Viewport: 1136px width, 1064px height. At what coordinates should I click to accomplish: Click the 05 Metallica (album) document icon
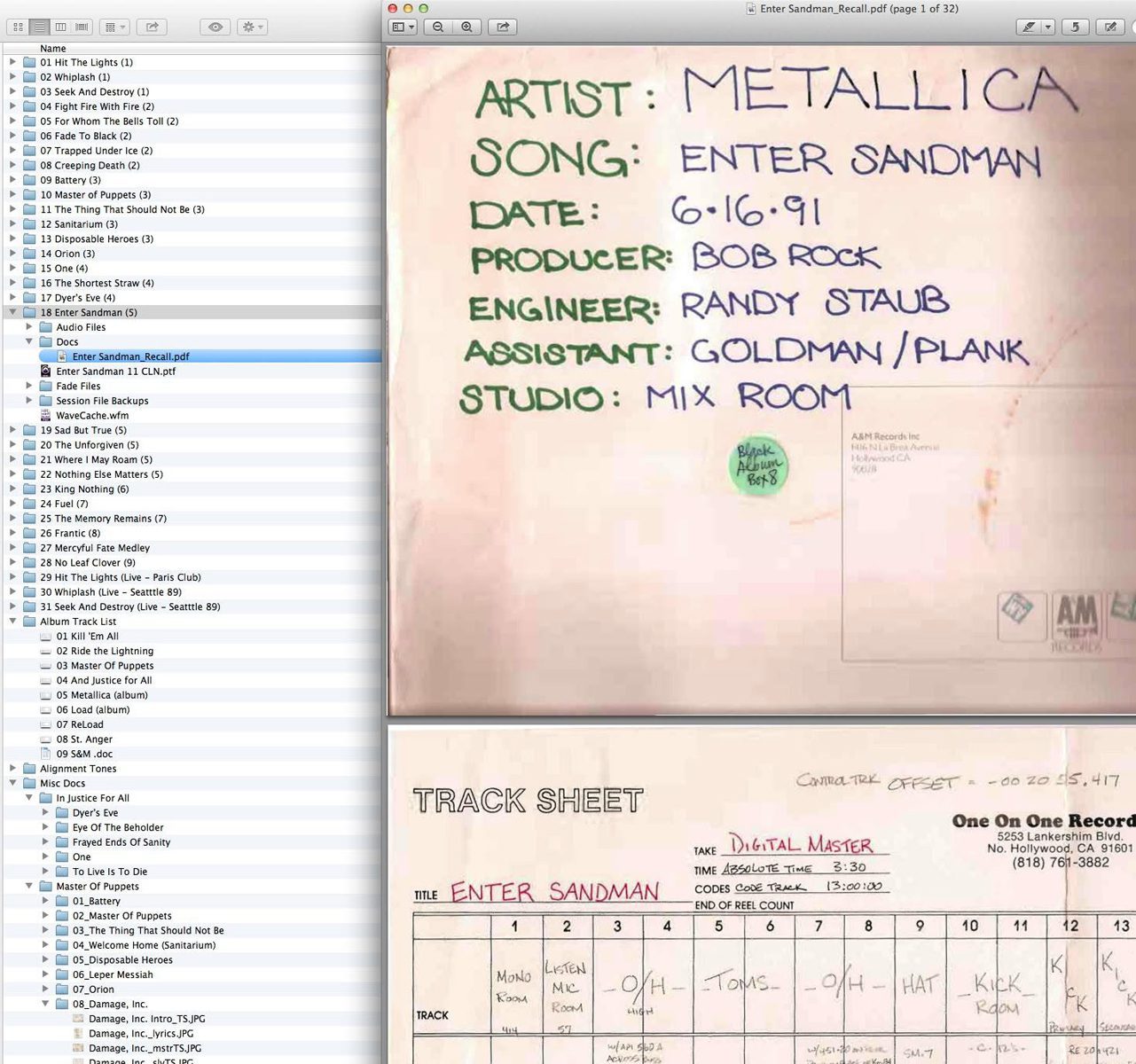[46, 695]
